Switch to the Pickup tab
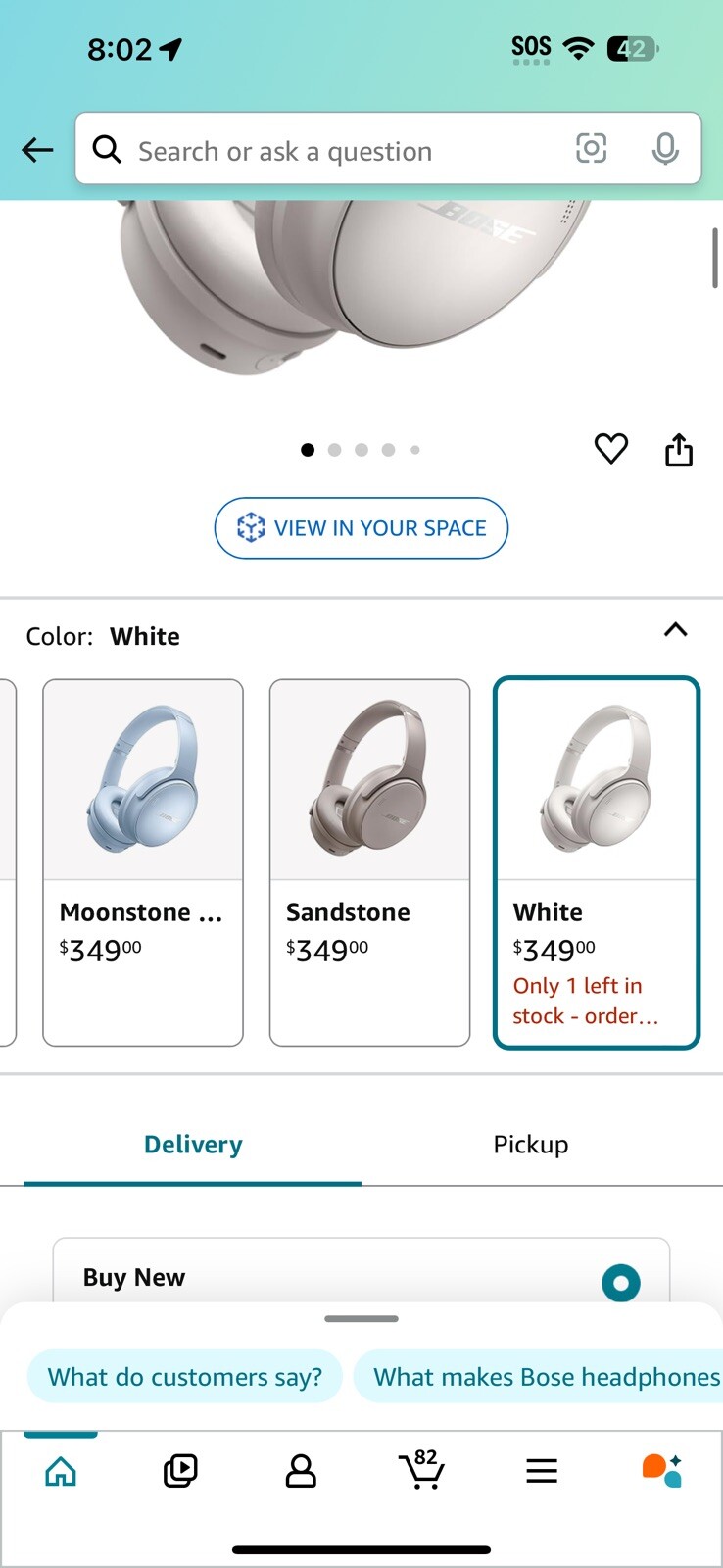The height and width of the screenshot is (1568, 723). point(531,1145)
